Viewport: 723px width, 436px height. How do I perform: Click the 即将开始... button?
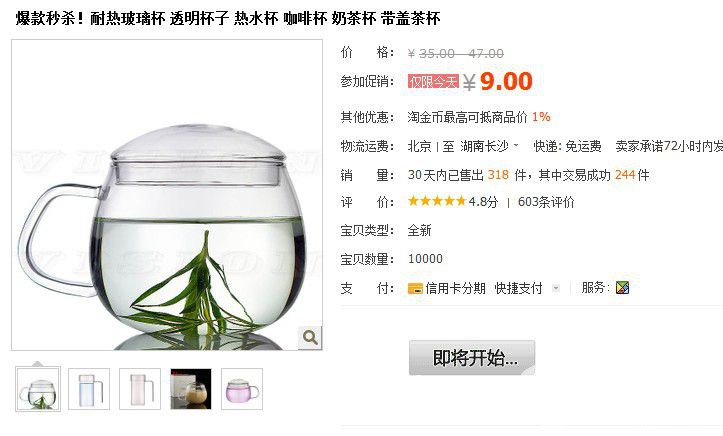(x=472, y=358)
